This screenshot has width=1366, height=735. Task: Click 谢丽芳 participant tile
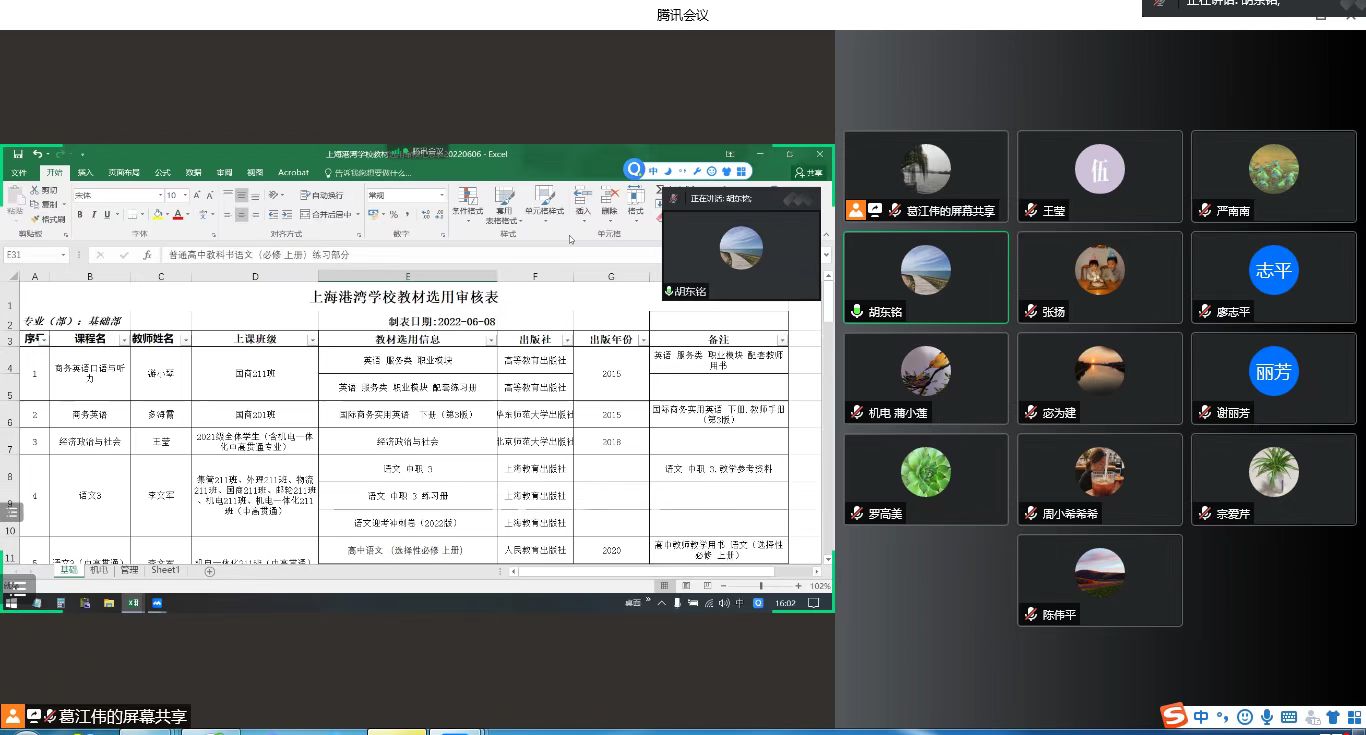pyautogui.click(x=1273, y=378)
